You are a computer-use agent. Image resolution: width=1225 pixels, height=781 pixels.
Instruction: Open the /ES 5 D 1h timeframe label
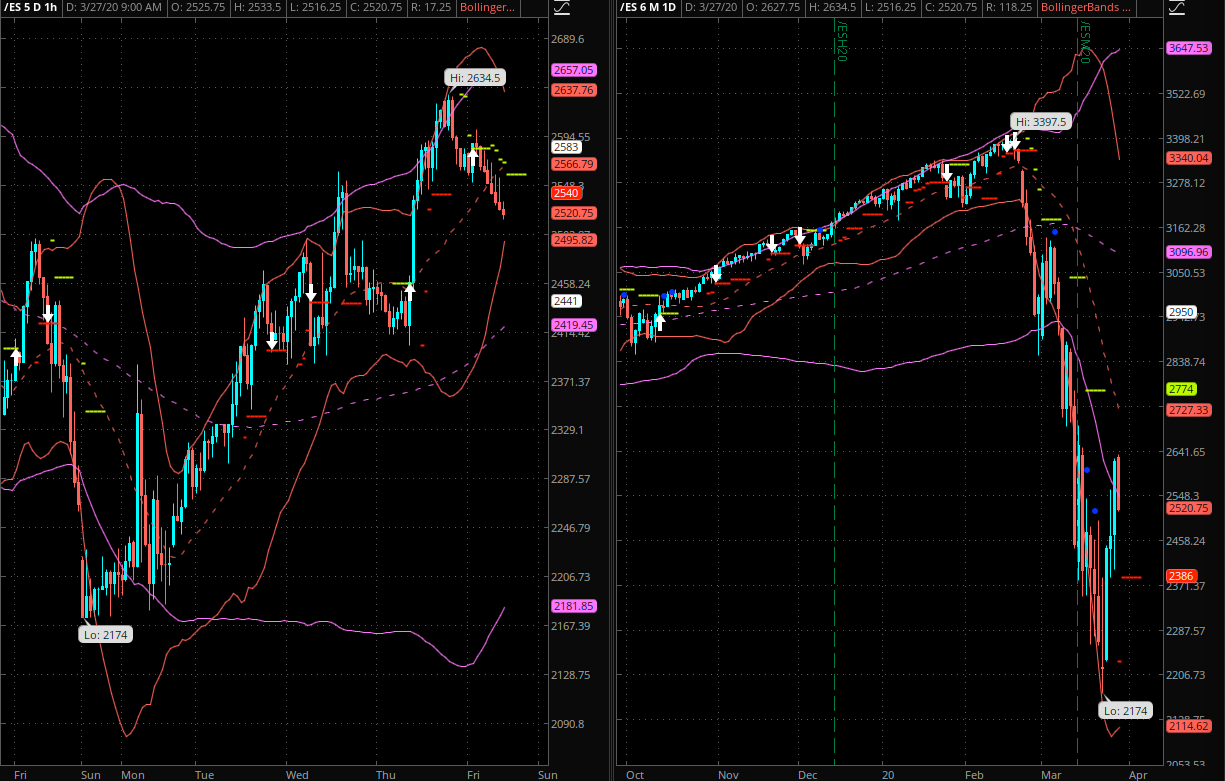tap(31, 8)
